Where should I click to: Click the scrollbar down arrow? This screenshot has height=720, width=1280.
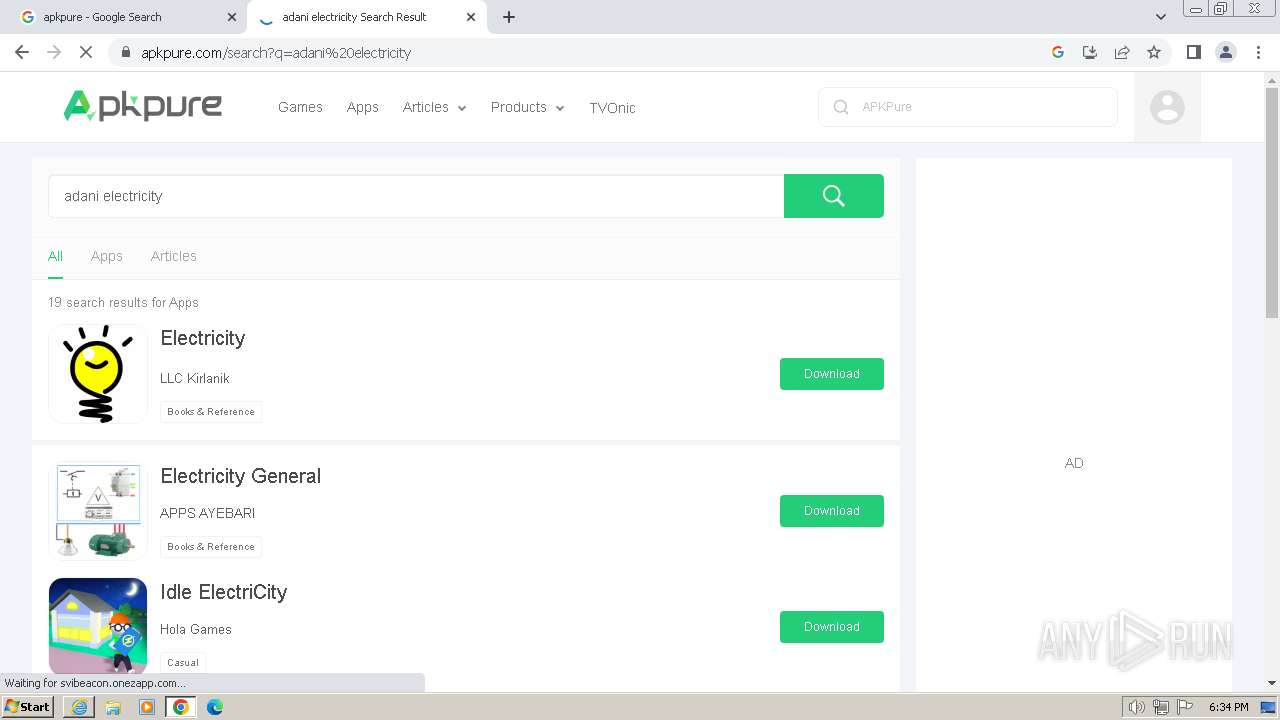click(1272, 683)
